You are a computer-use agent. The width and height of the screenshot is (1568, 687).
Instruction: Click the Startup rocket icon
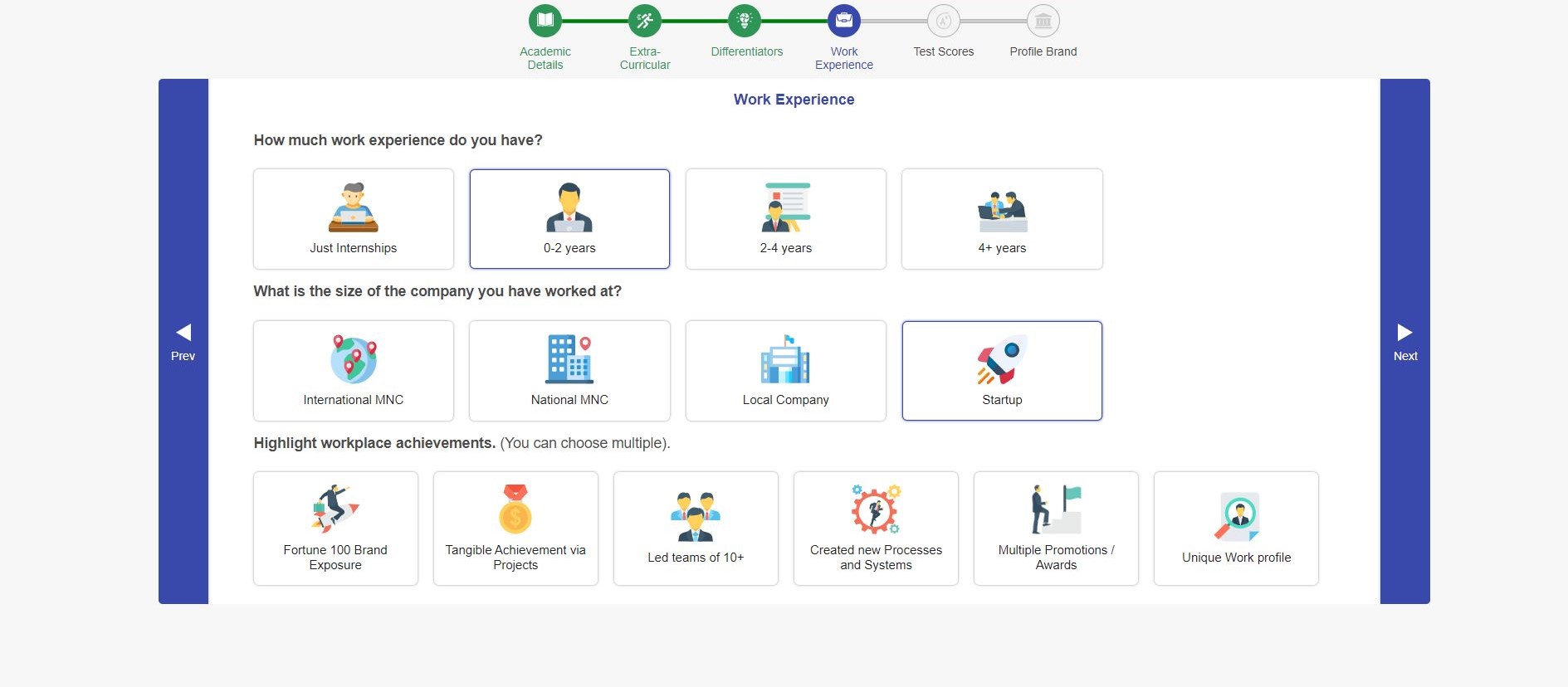(x=1002, y=359)
